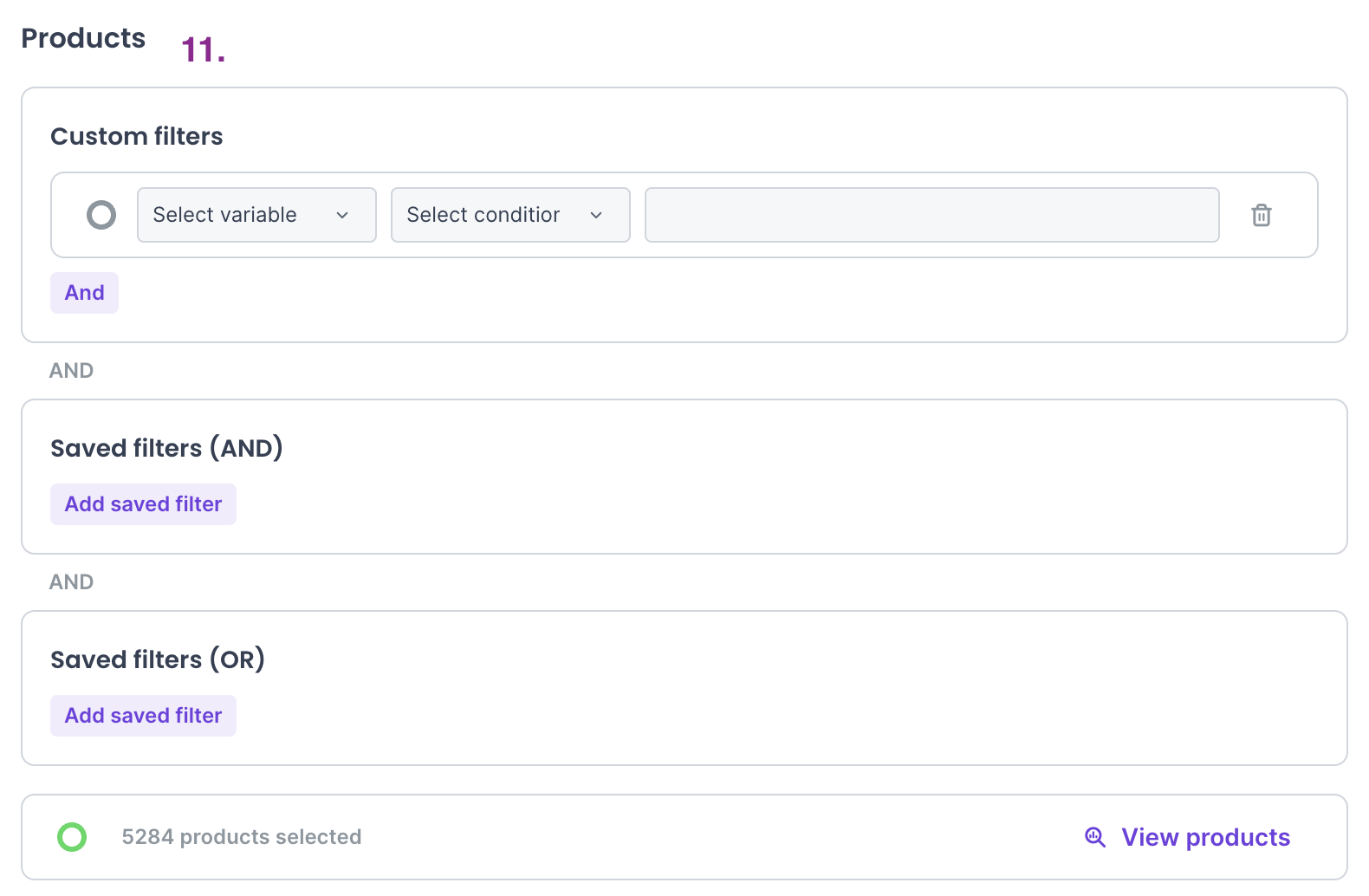The height and width of the screenshot is (896, 1369).
Task: Open the View products link
Action: [x=1204, y=837]
